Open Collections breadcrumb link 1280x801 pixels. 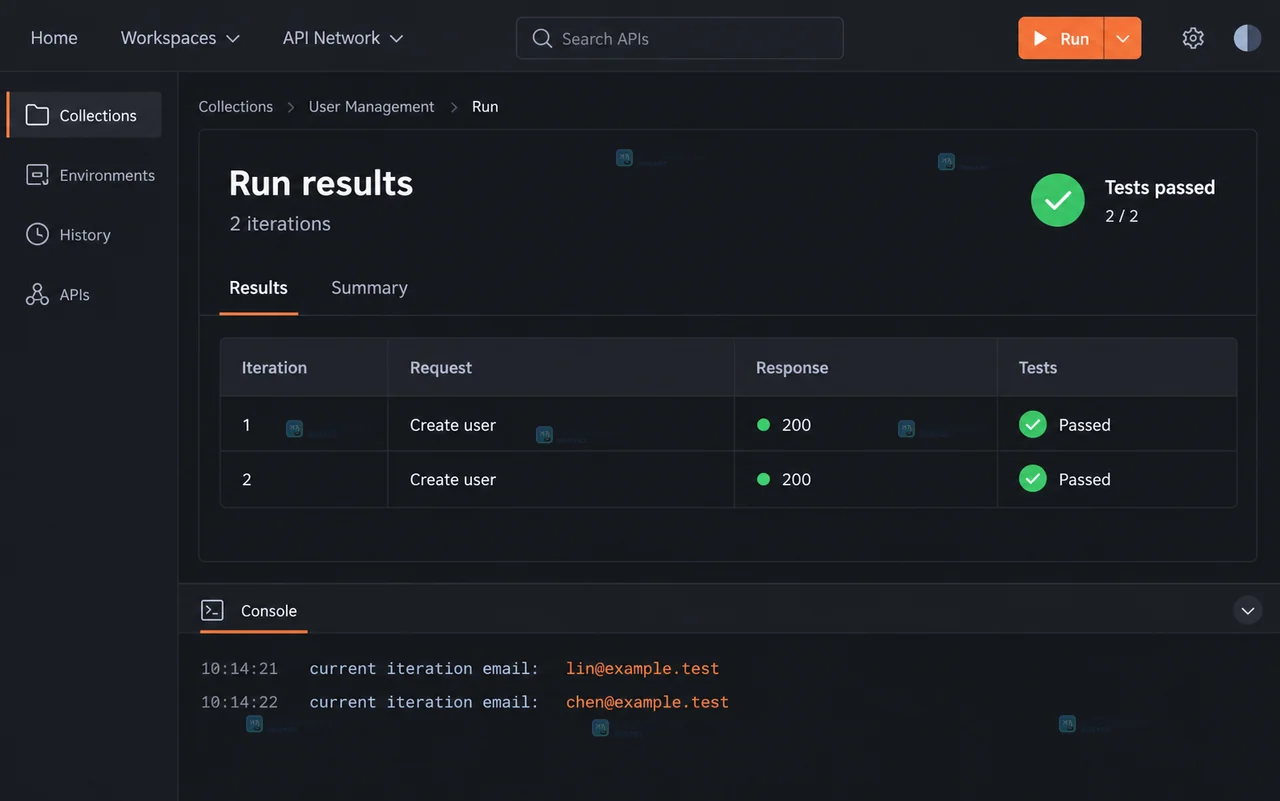point(235,106)
